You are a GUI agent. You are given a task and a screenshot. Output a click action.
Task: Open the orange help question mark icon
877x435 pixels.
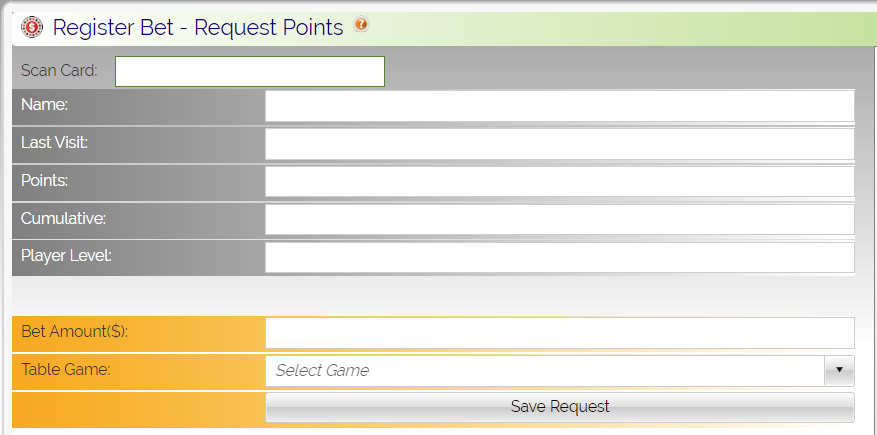[361, 24]
